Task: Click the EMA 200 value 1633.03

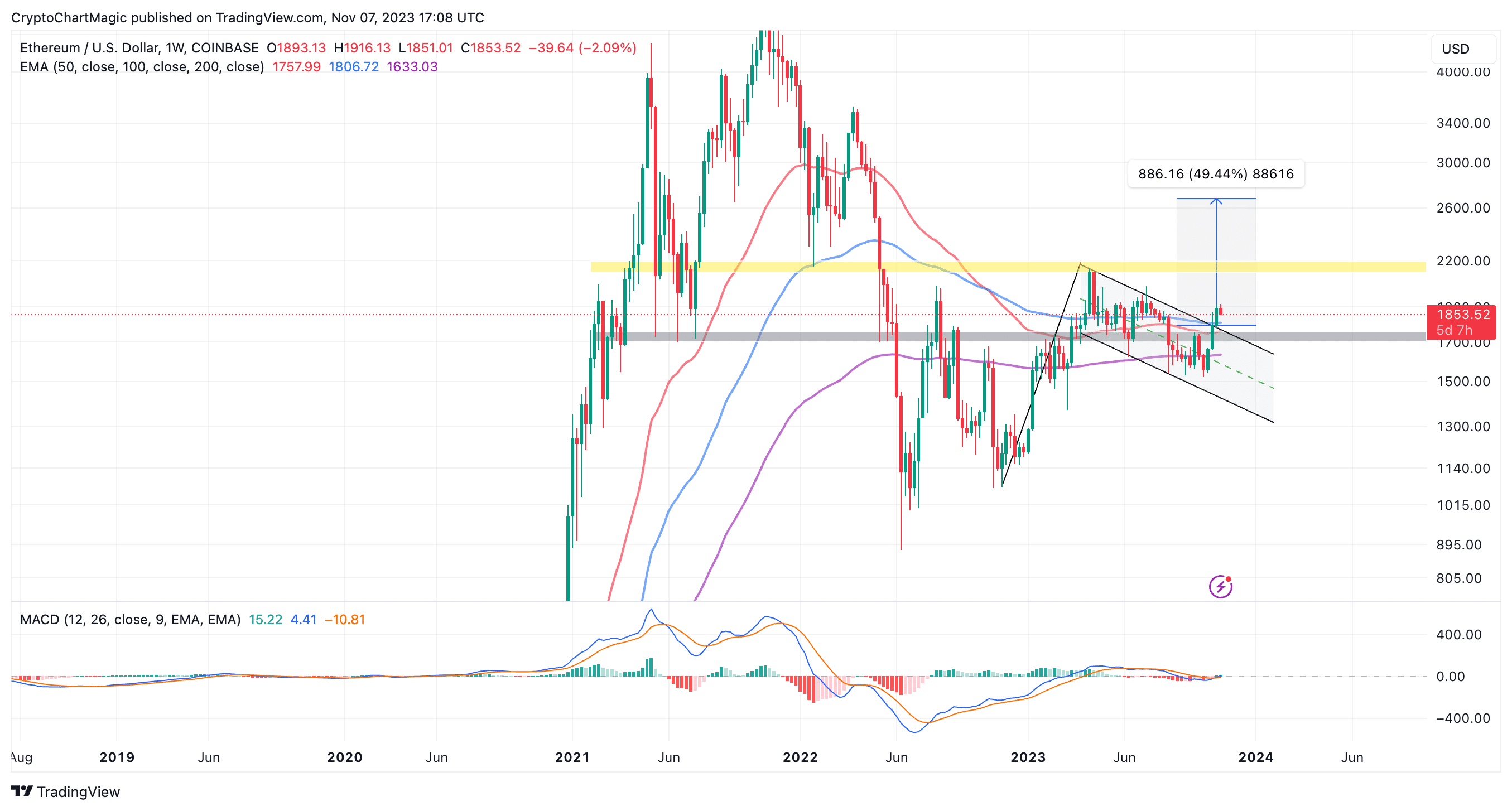Action: (412, 67)
